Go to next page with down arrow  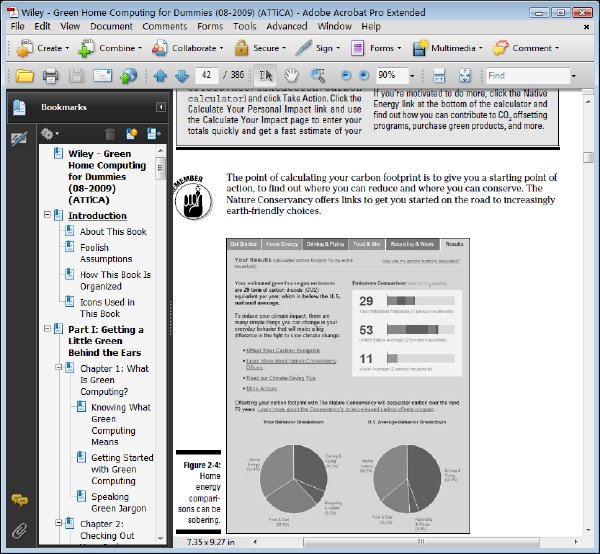(182, 76)
